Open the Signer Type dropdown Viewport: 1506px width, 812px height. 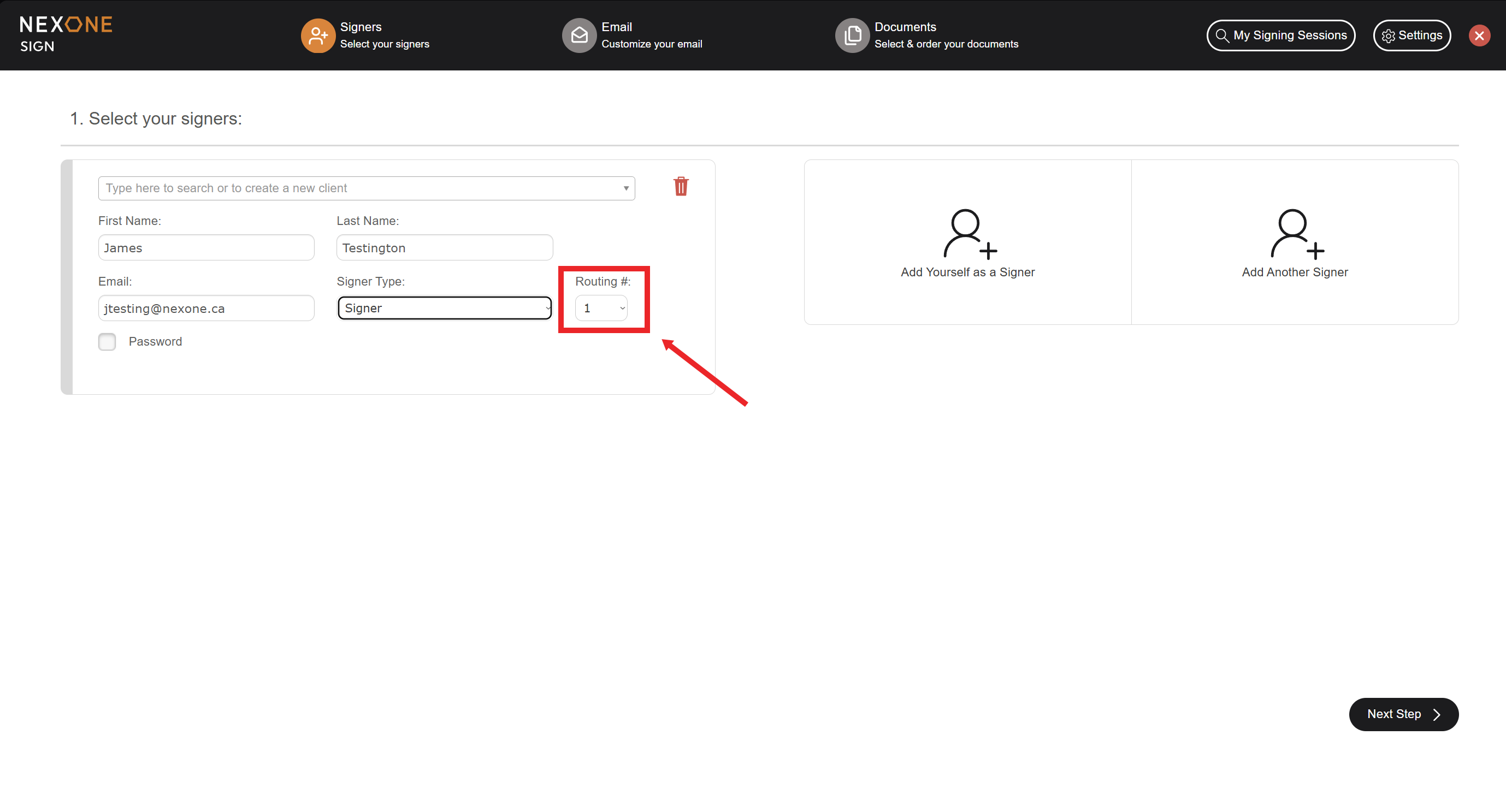pyautogui.click(x=444, y=308)
